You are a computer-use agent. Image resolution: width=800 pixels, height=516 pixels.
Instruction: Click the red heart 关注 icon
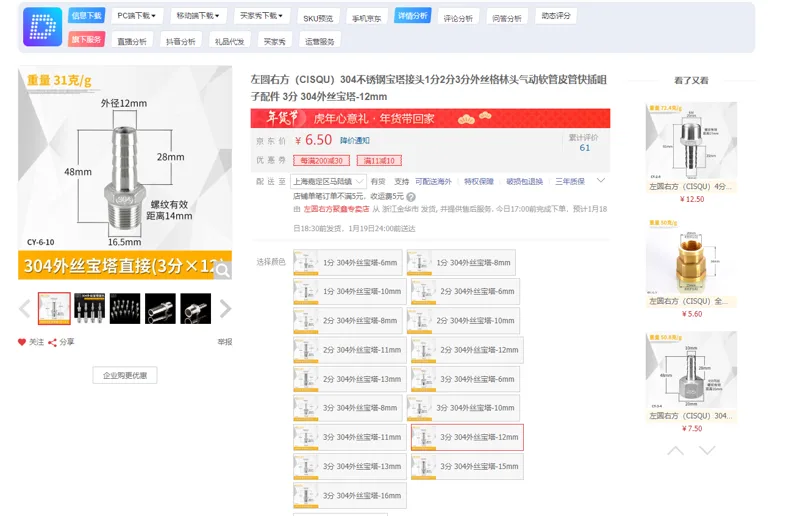[21, 342]
